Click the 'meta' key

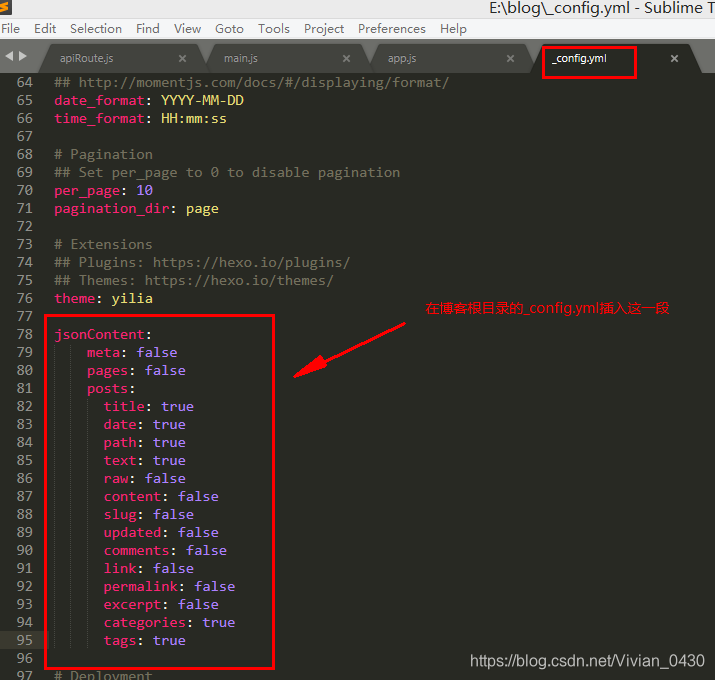104,353
